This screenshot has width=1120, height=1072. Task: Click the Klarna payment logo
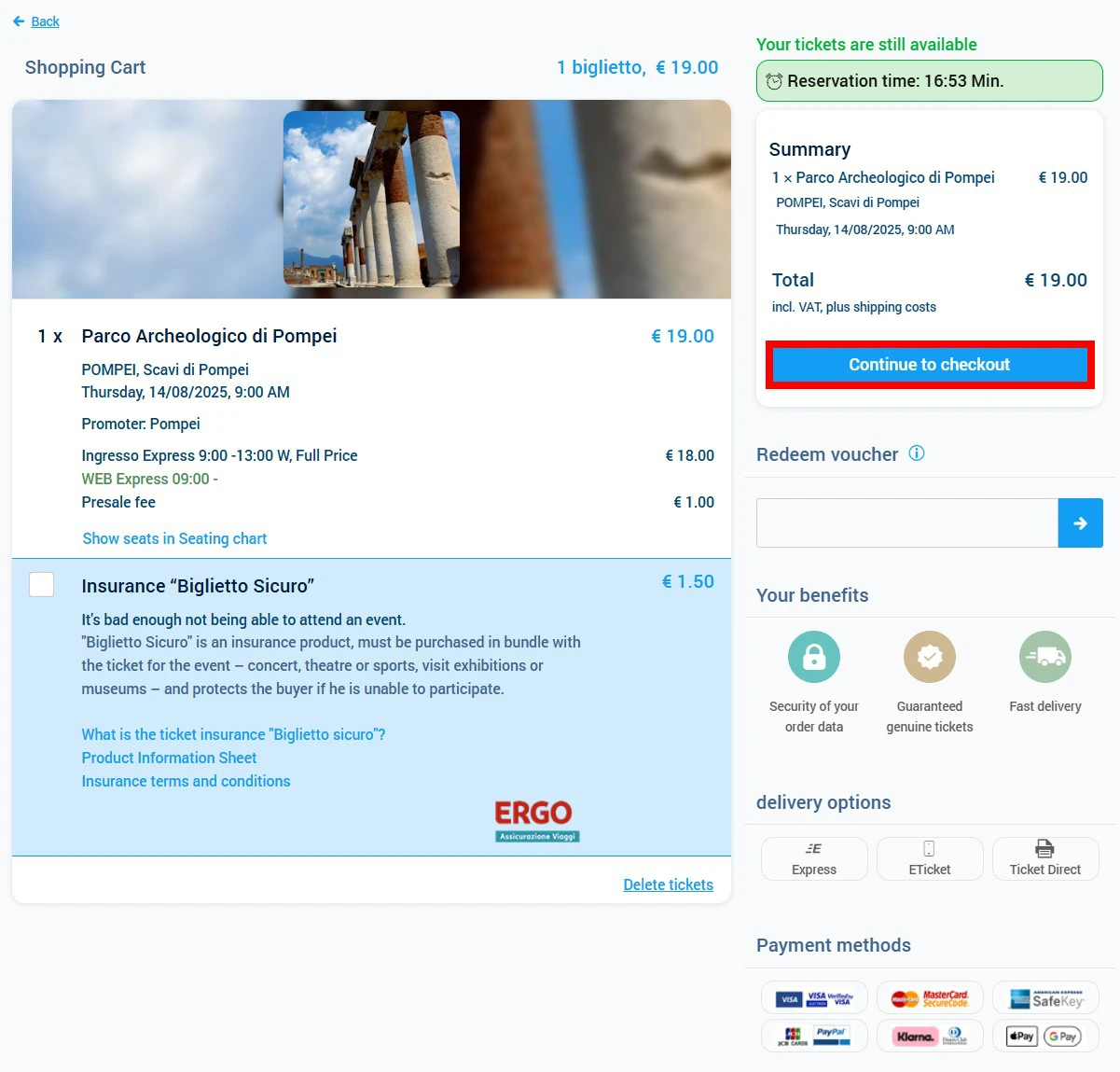pos(915,1037)
